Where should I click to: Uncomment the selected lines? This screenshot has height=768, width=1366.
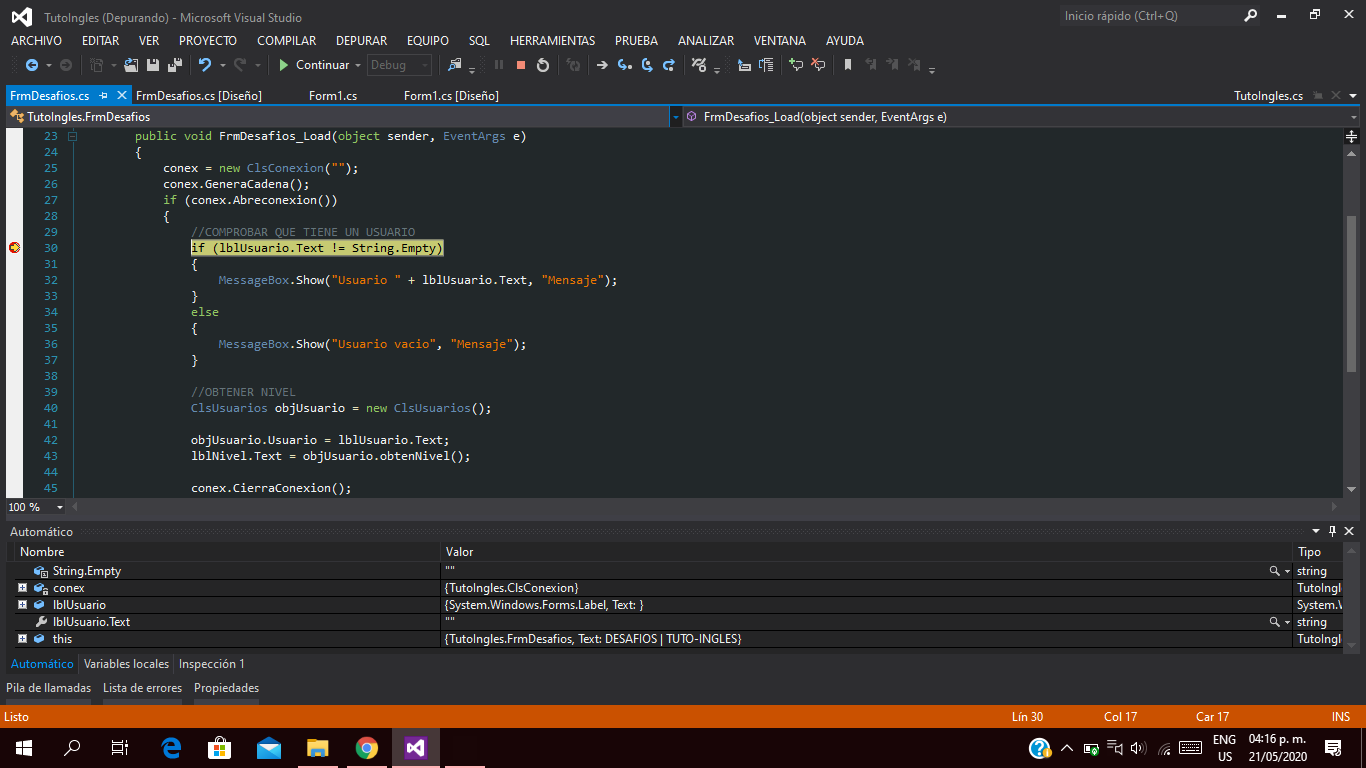[x=818, y=65]
